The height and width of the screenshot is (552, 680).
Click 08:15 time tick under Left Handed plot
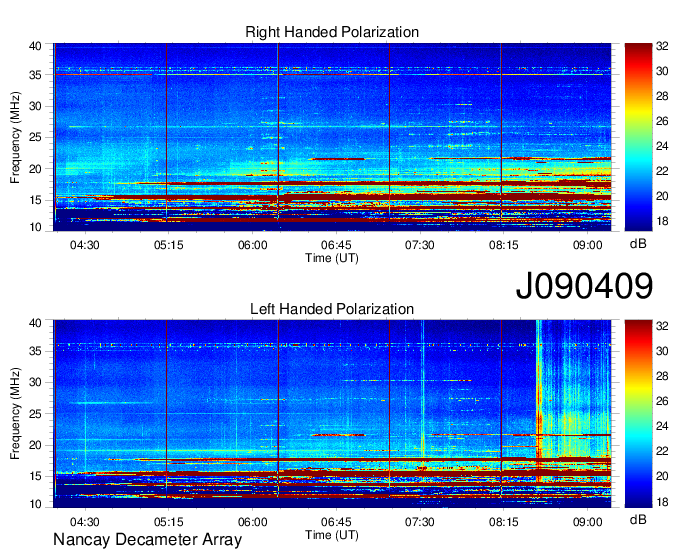pyautogui.click(x=503, y=522)
